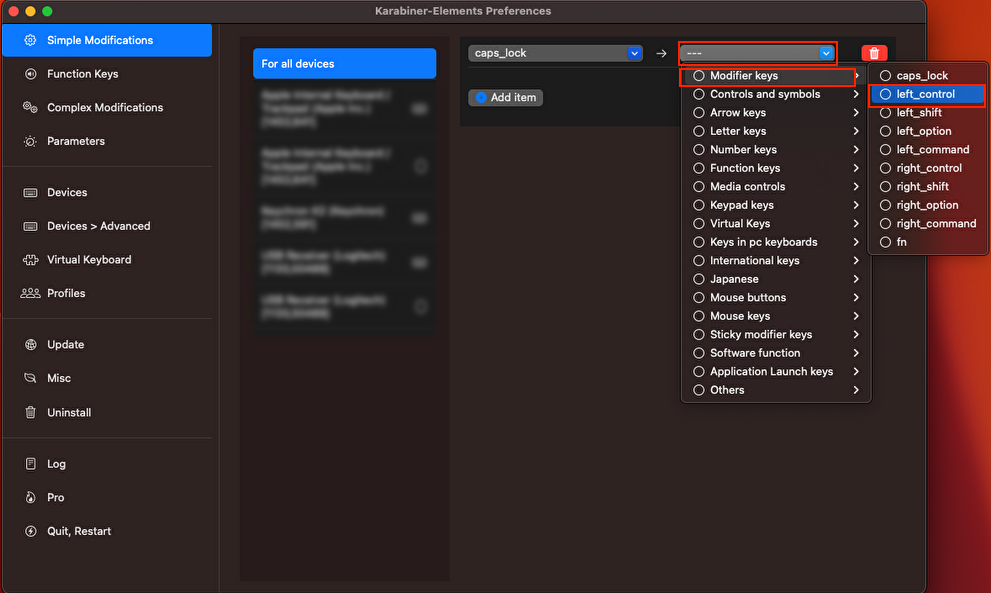Select the For all devices row
991x593 pixels.
pos(344,64)
